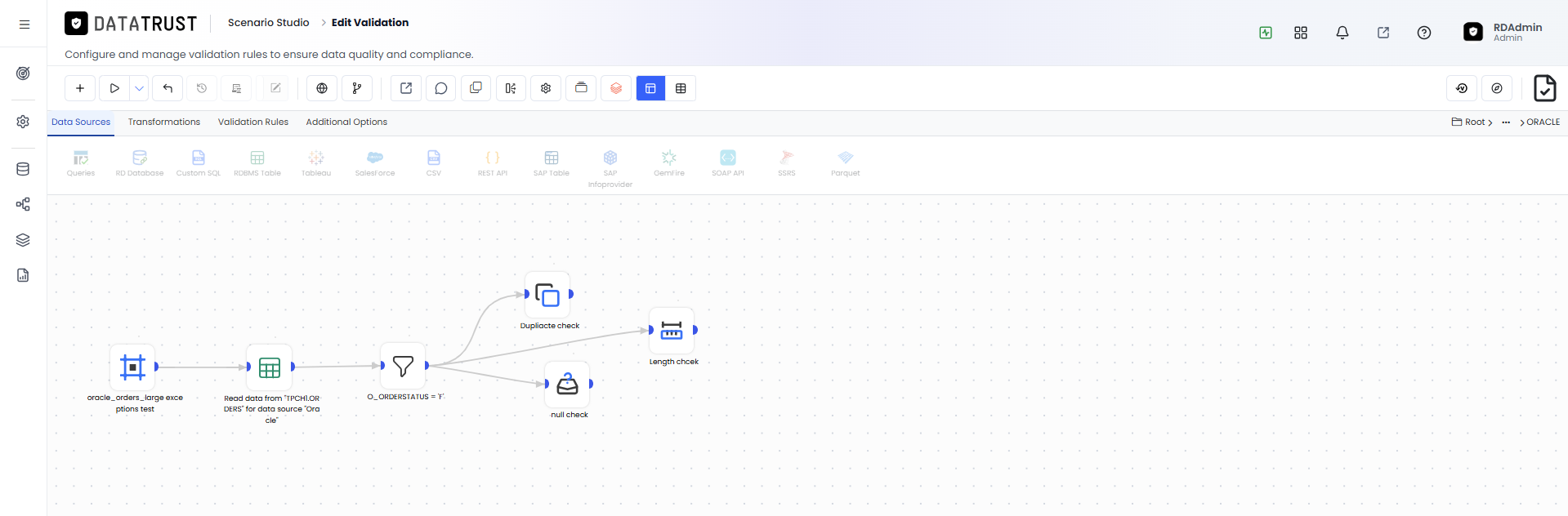Click the stacked cards toolbar icon
The height and width of the screenshot is (516, 1568).
point(581,88)
